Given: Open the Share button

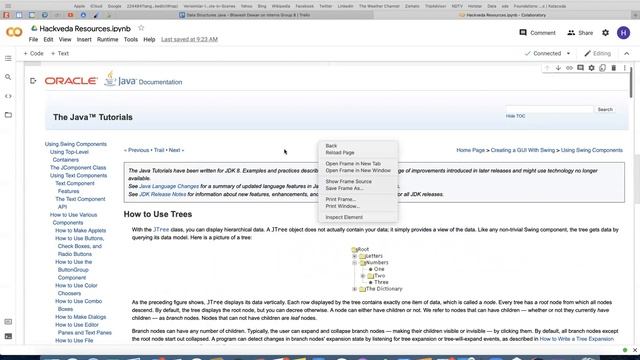Looking at the screenshot, I should 580,33.
